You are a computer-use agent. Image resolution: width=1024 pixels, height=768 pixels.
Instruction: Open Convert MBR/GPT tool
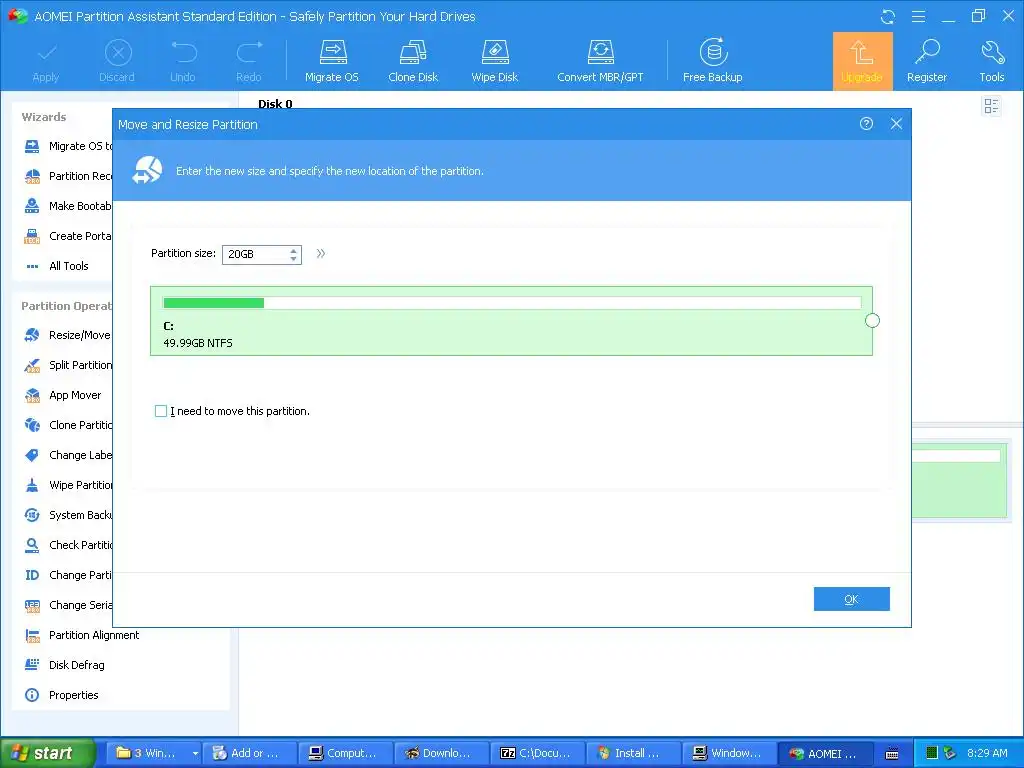coord(600,61)
